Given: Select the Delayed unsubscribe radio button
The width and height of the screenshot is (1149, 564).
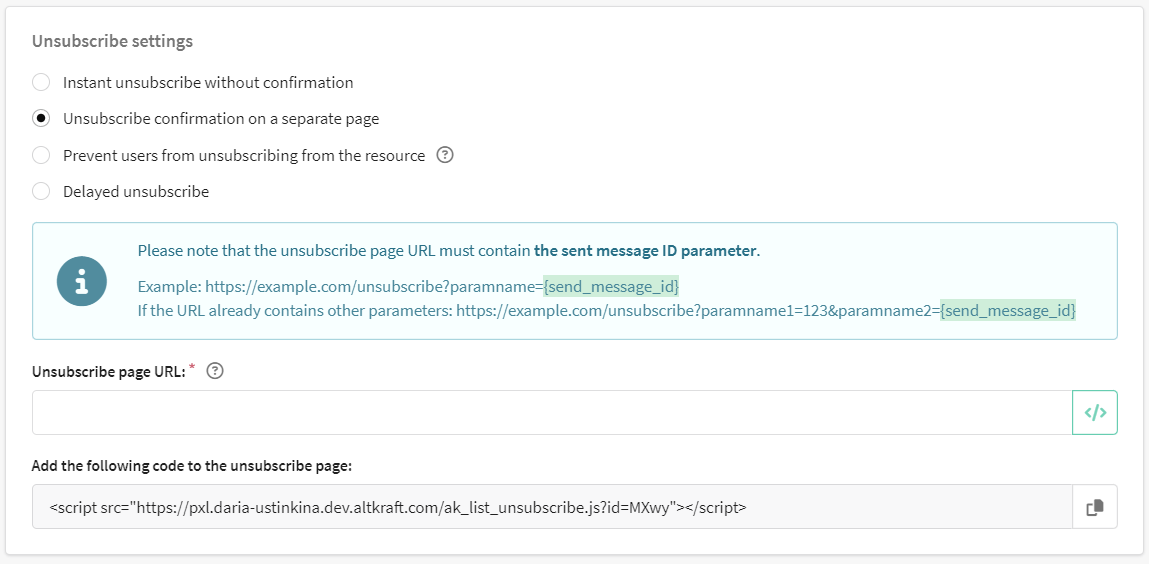Looking at the screenshot, I should pos(41,191).
